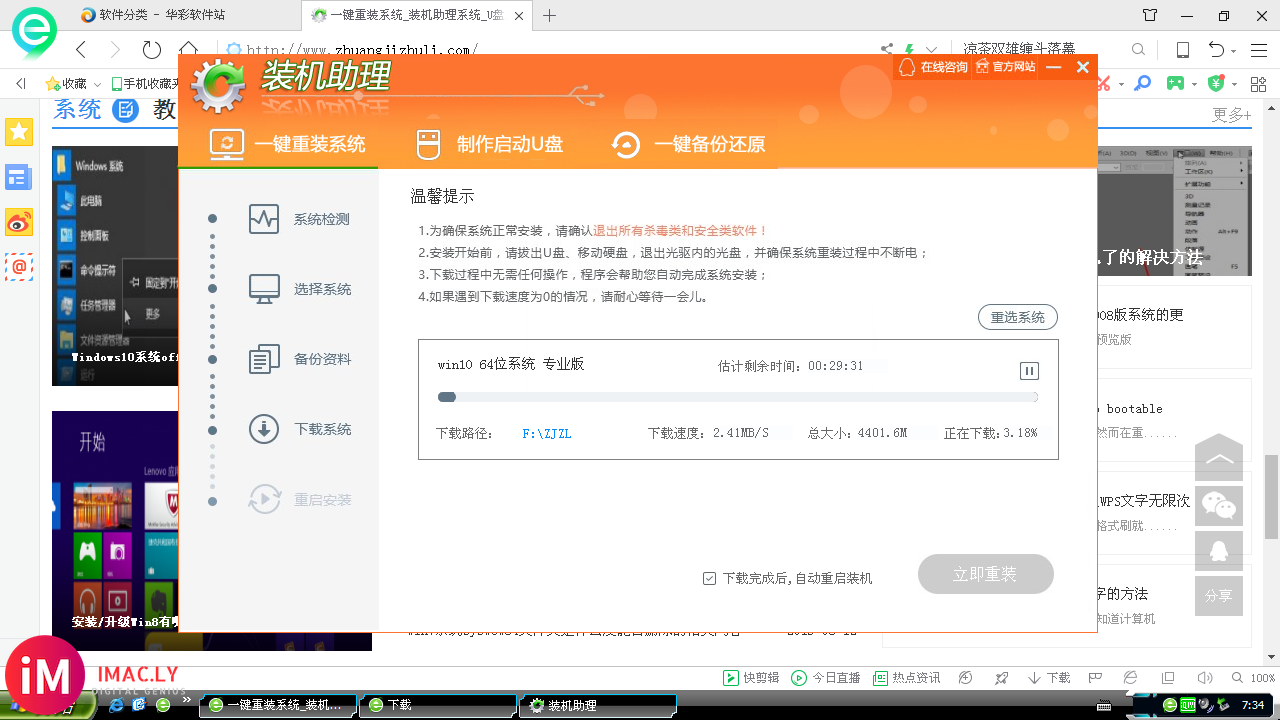1280x720 pixels.
Task: Click the 分享 button
Action: click(1219, 596)
